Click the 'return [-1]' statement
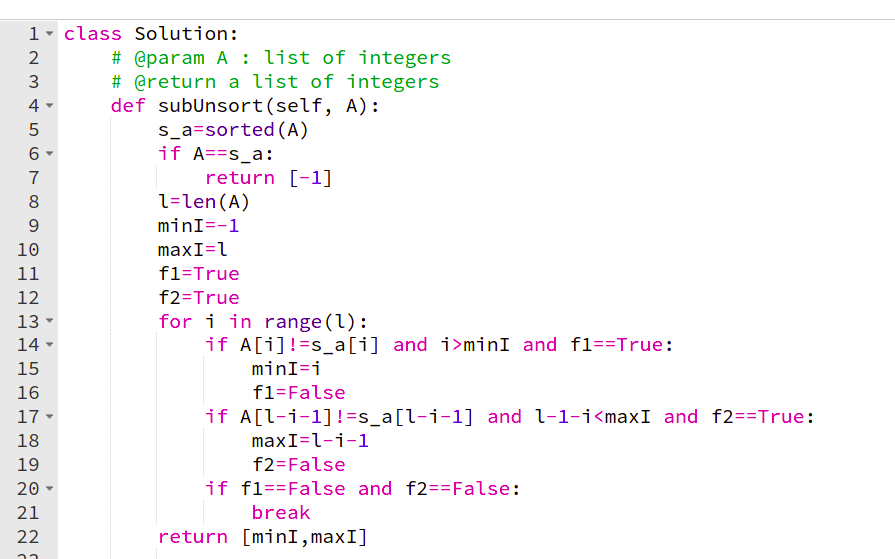 (268, 178)
